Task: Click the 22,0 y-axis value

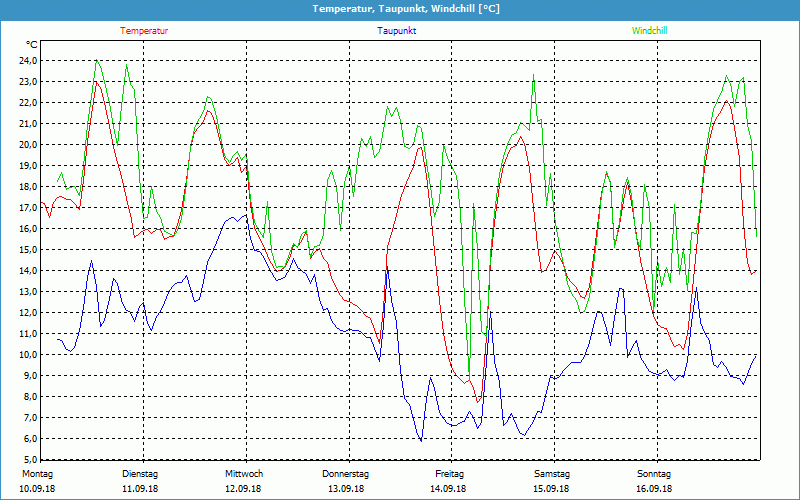Action: click(29, 103)
